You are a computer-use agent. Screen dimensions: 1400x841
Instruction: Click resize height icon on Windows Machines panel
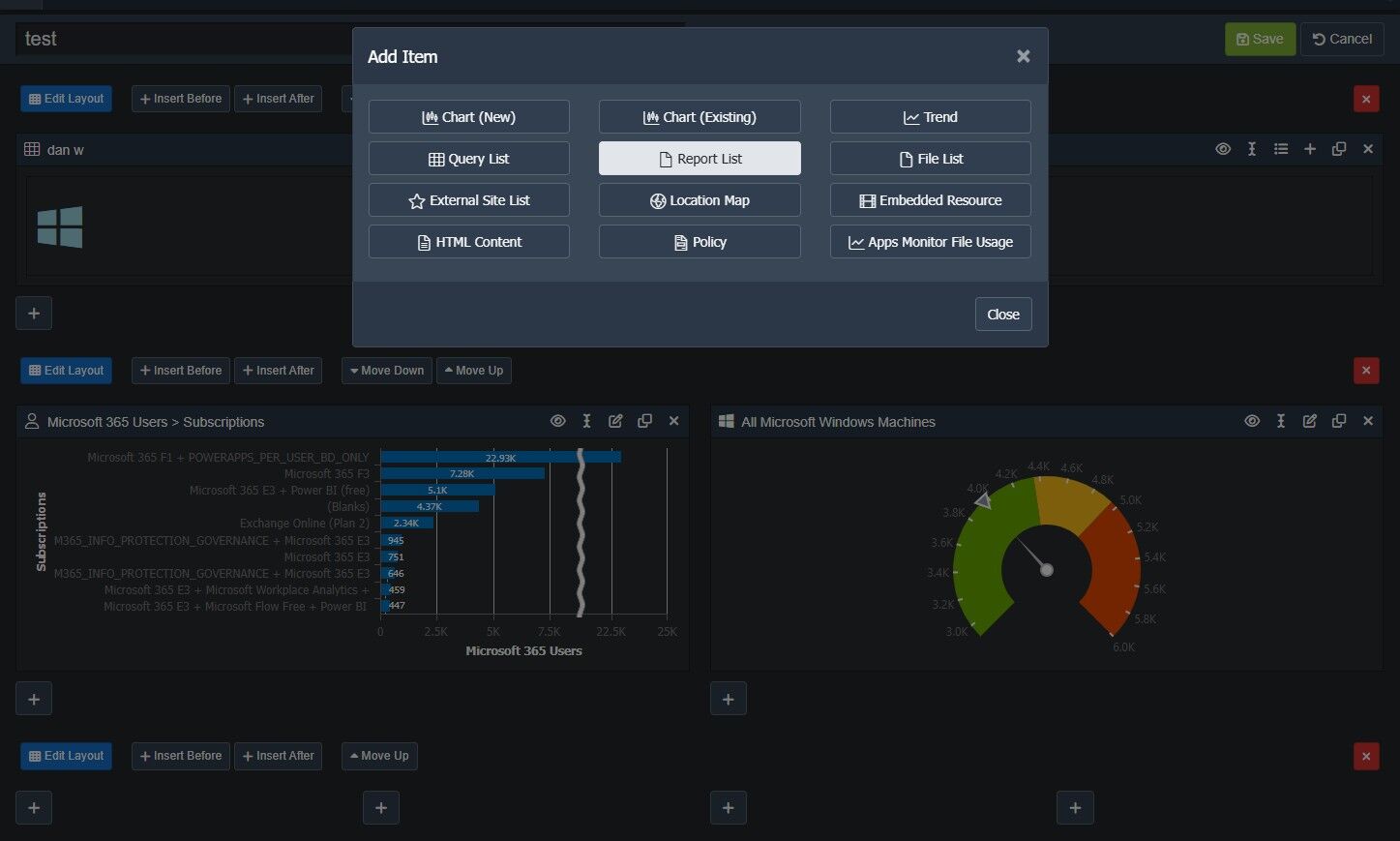pyautogui.click(x=1281, y=421)
